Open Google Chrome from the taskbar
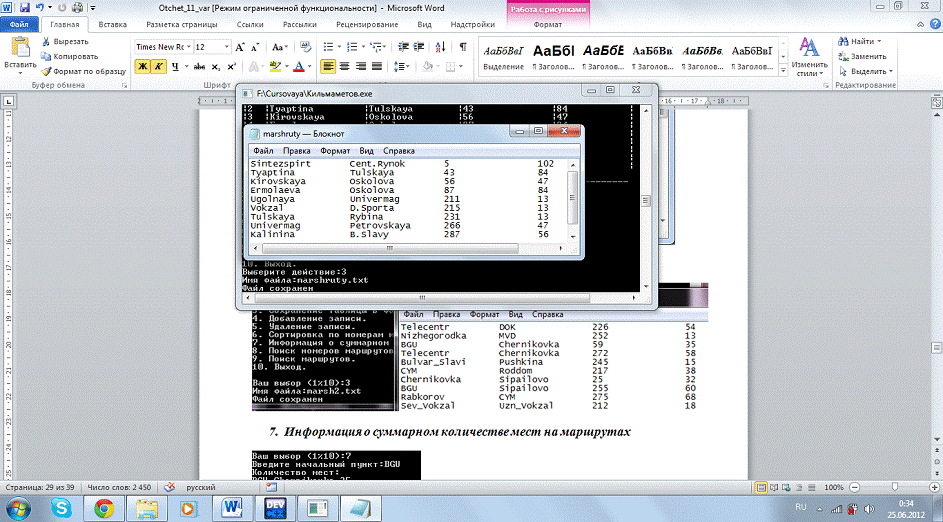943x522 pixels. [103, 508]
